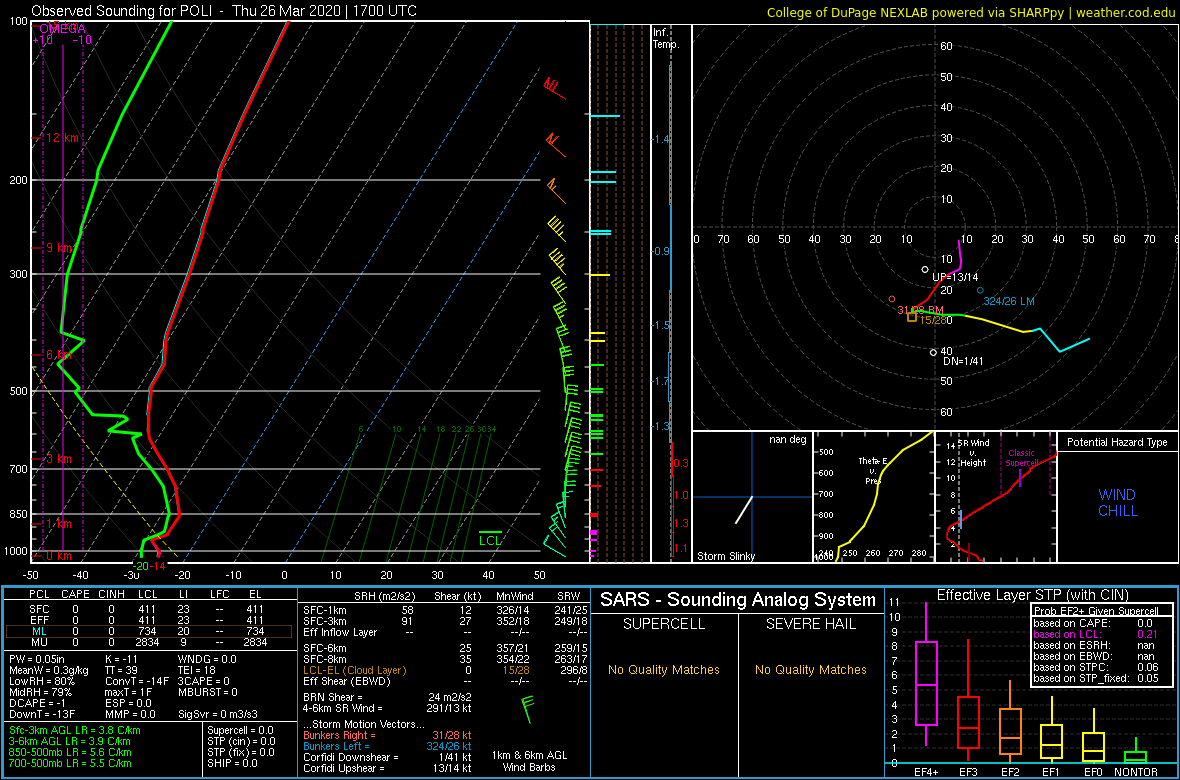Click the Sfc-3km AGL LR lapse rate

(x=75, y=730)
